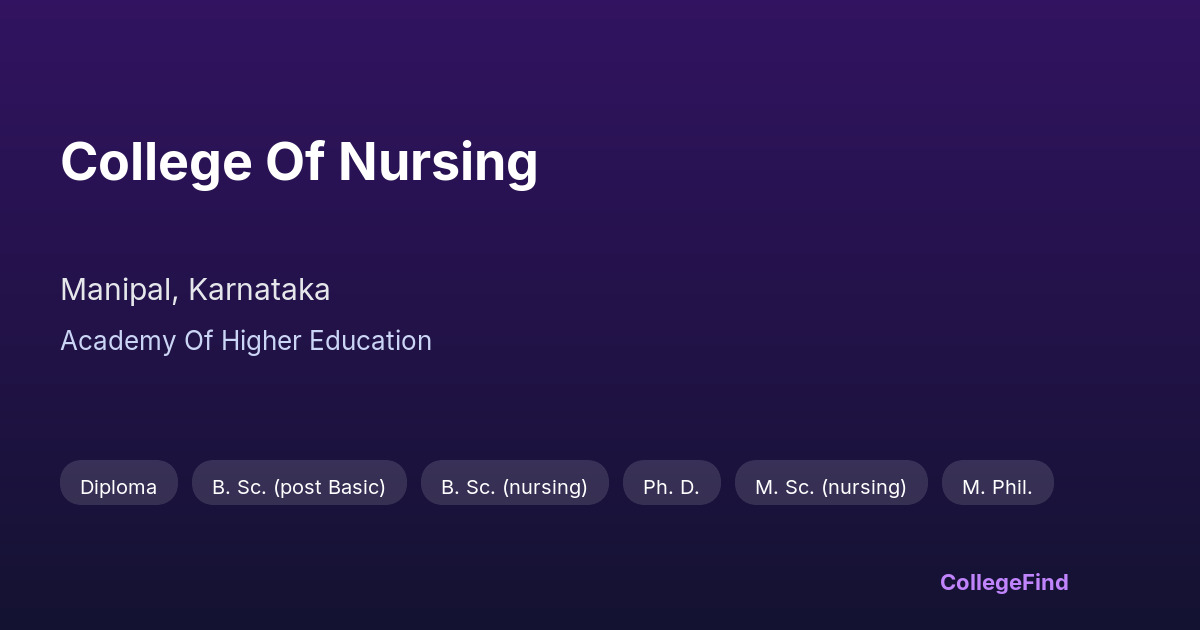Click the Manipal, Karnataka location text

pyautogui.click(x=195, y=290)
